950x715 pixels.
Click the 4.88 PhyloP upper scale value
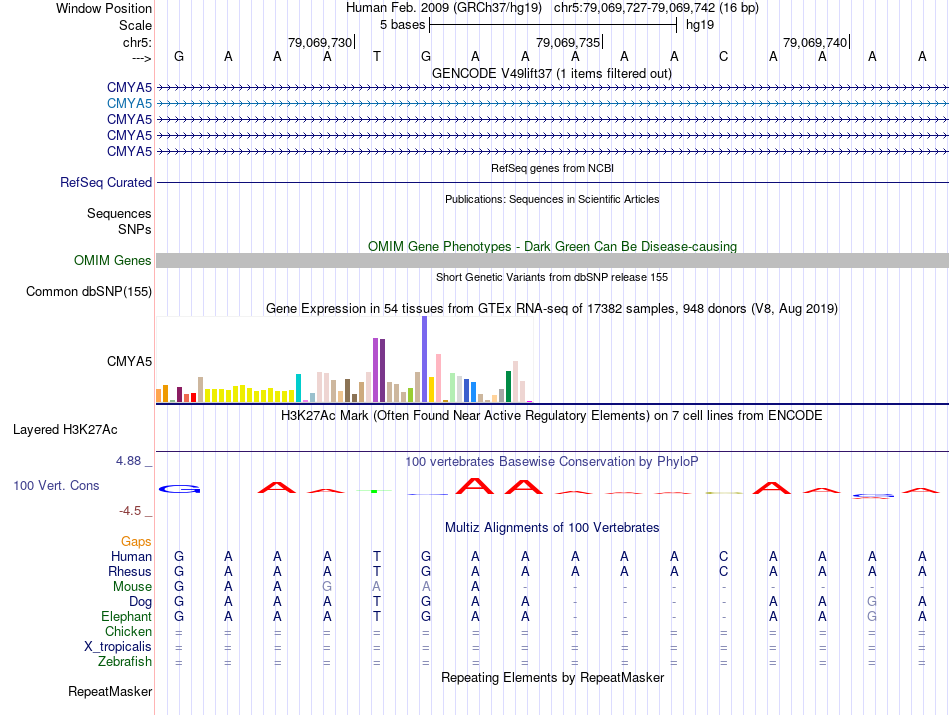(x=128, y=461)
